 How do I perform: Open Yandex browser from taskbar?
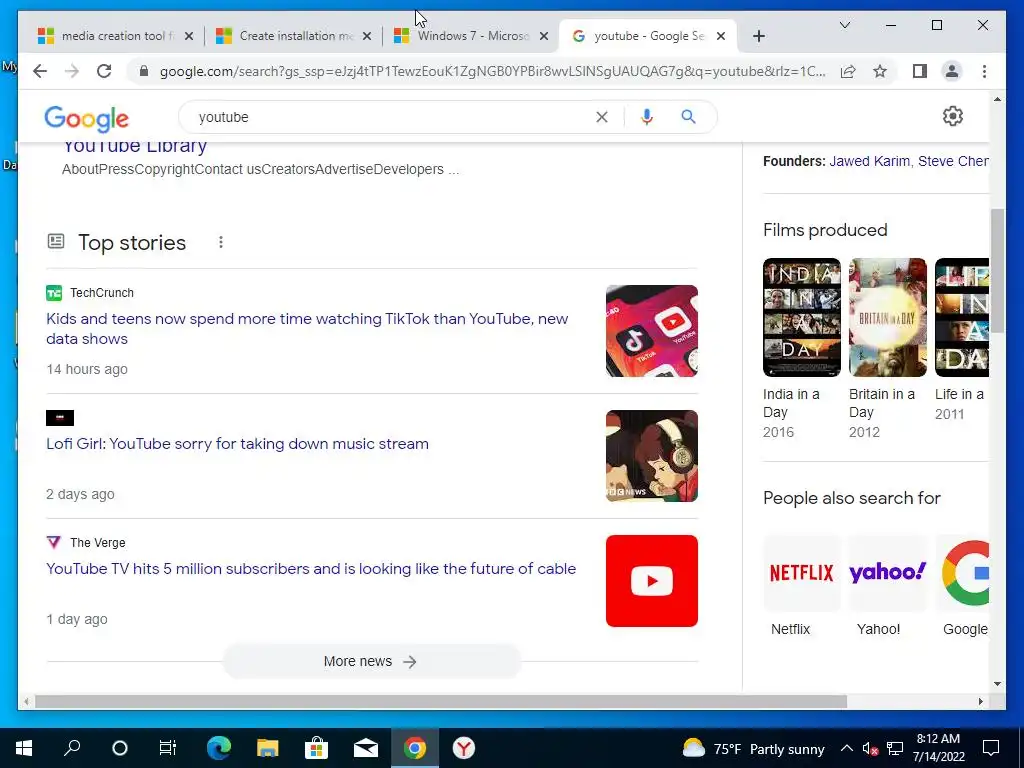tap(464, 748)
